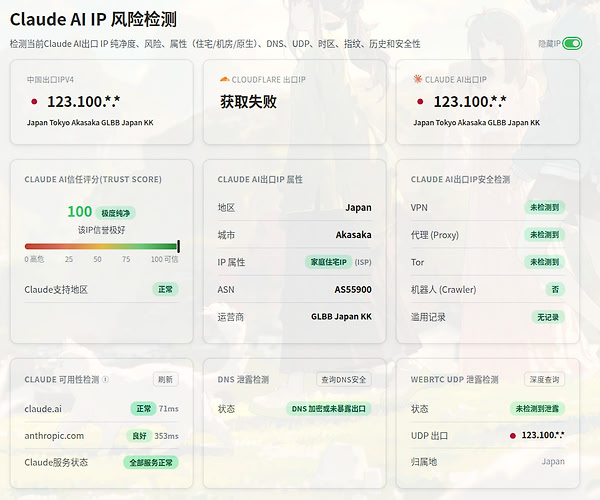Click the ASN value AS55900

(353, 290)
